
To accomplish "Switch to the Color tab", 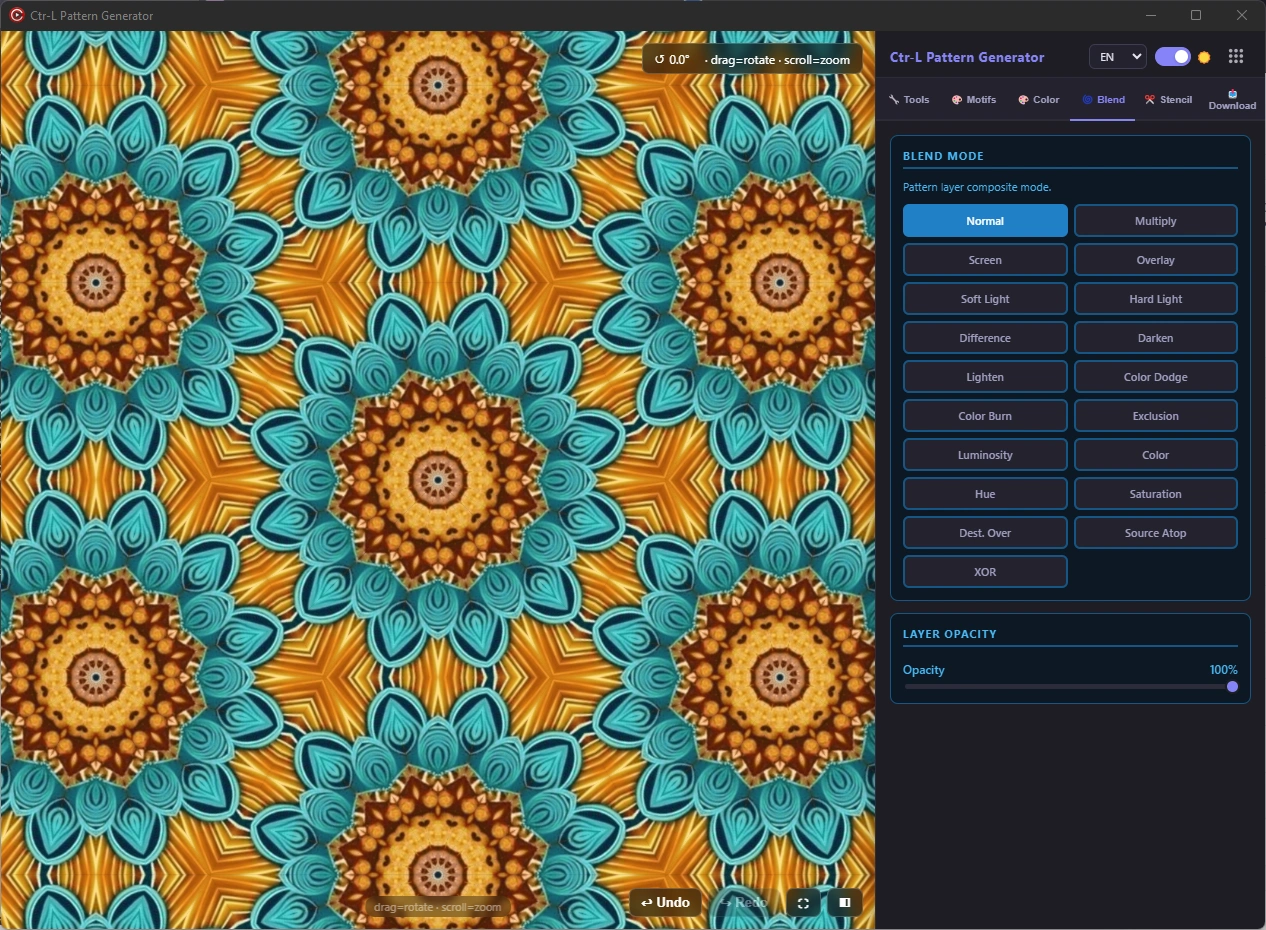I will (x=1038, y=100).
